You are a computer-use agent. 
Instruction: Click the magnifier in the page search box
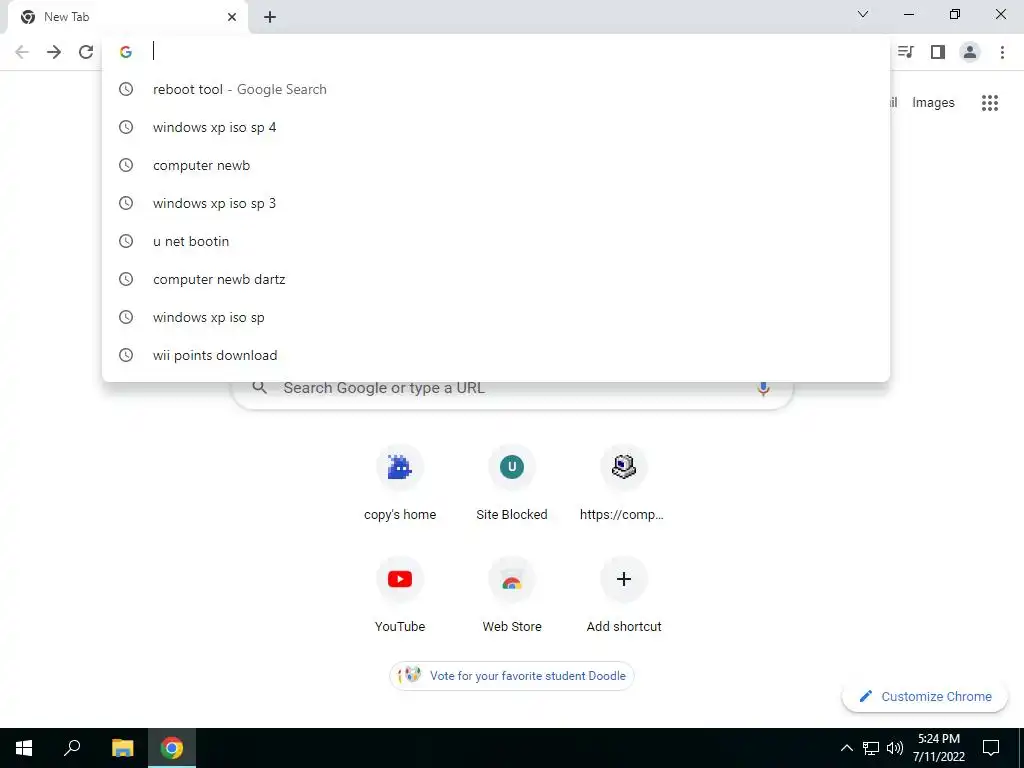259,387
